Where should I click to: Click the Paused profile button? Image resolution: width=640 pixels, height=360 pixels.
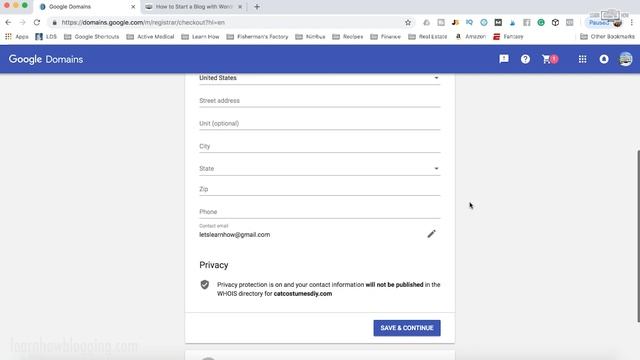pyautogui.click(x=605, y=22)
